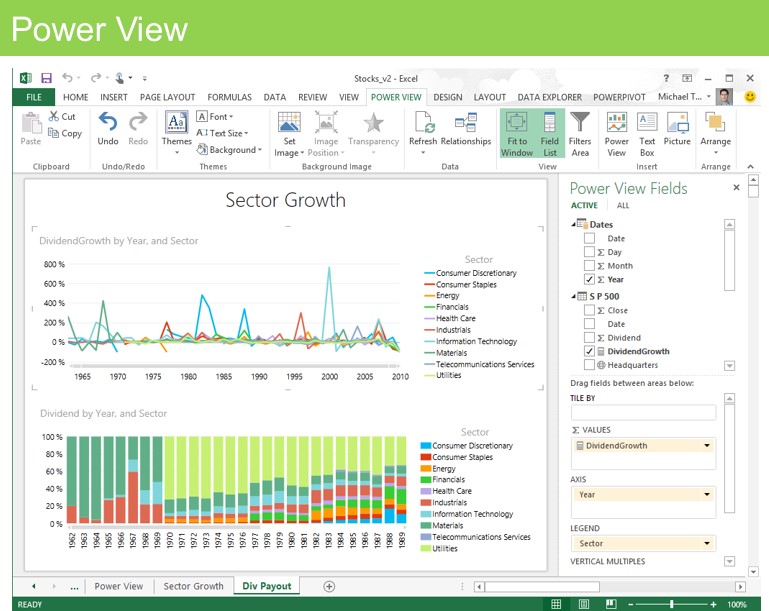
Task: Click the Transparency star icon
Action: coord(373,122)
